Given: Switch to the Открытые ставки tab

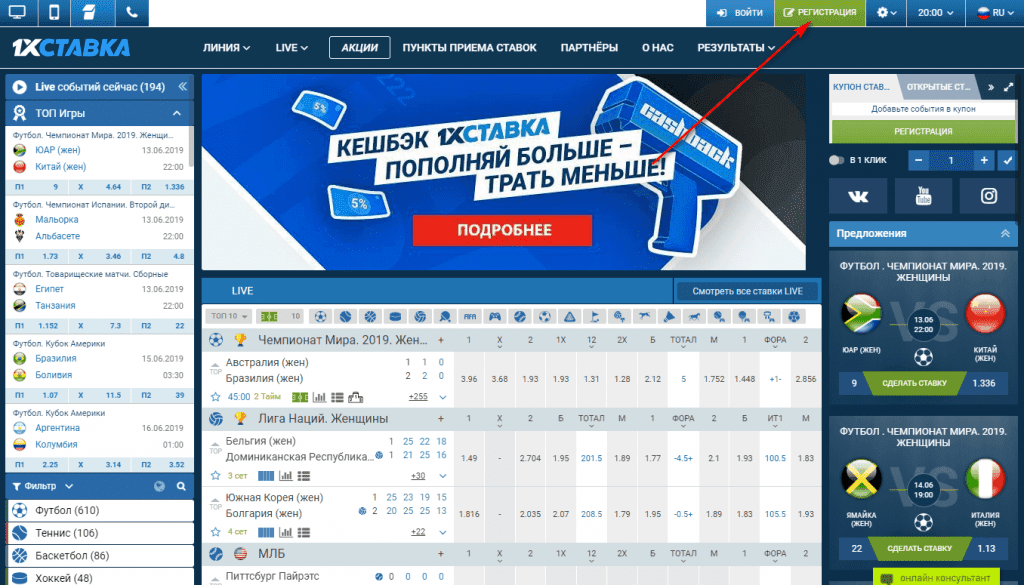Looking at the screenshot, I should coord(940,87).
